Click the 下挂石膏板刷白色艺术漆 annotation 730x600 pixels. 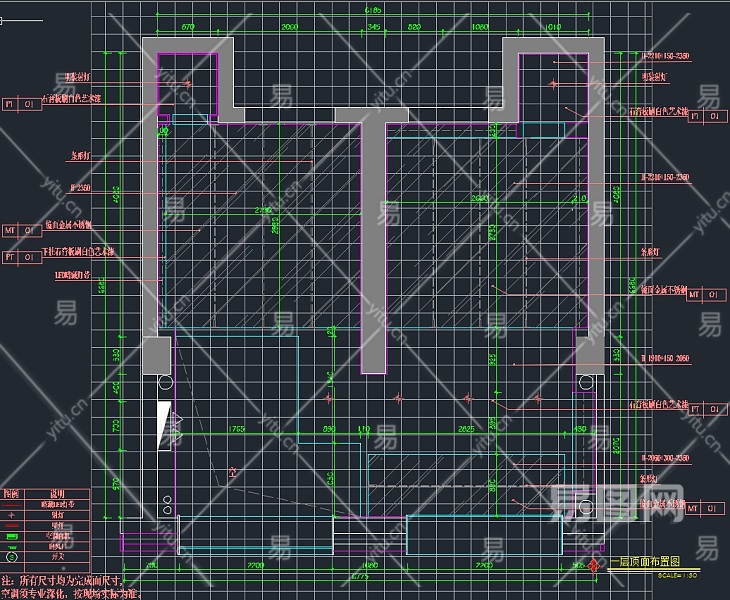tap(78, 252)
